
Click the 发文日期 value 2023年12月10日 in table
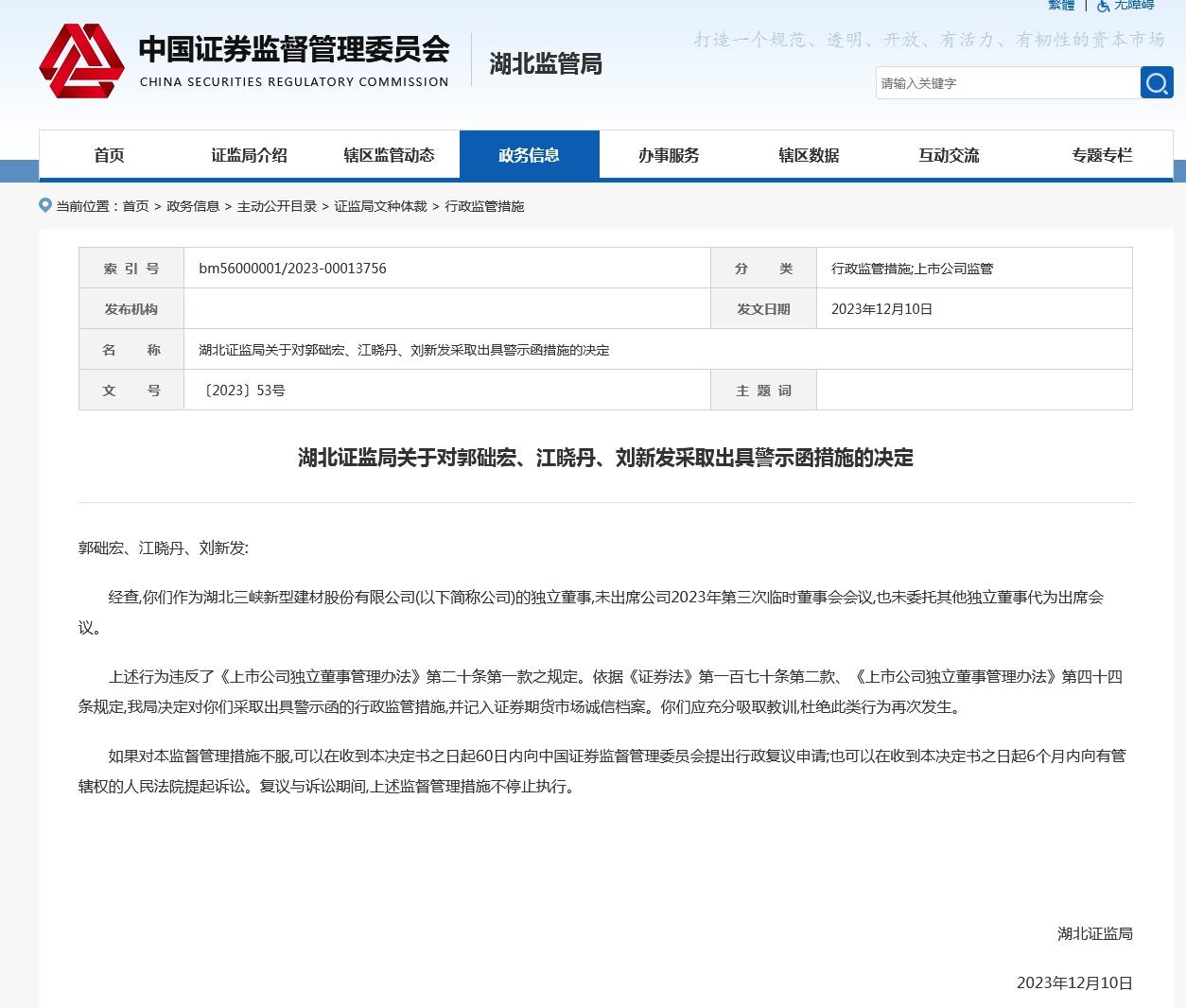[881, 309]
